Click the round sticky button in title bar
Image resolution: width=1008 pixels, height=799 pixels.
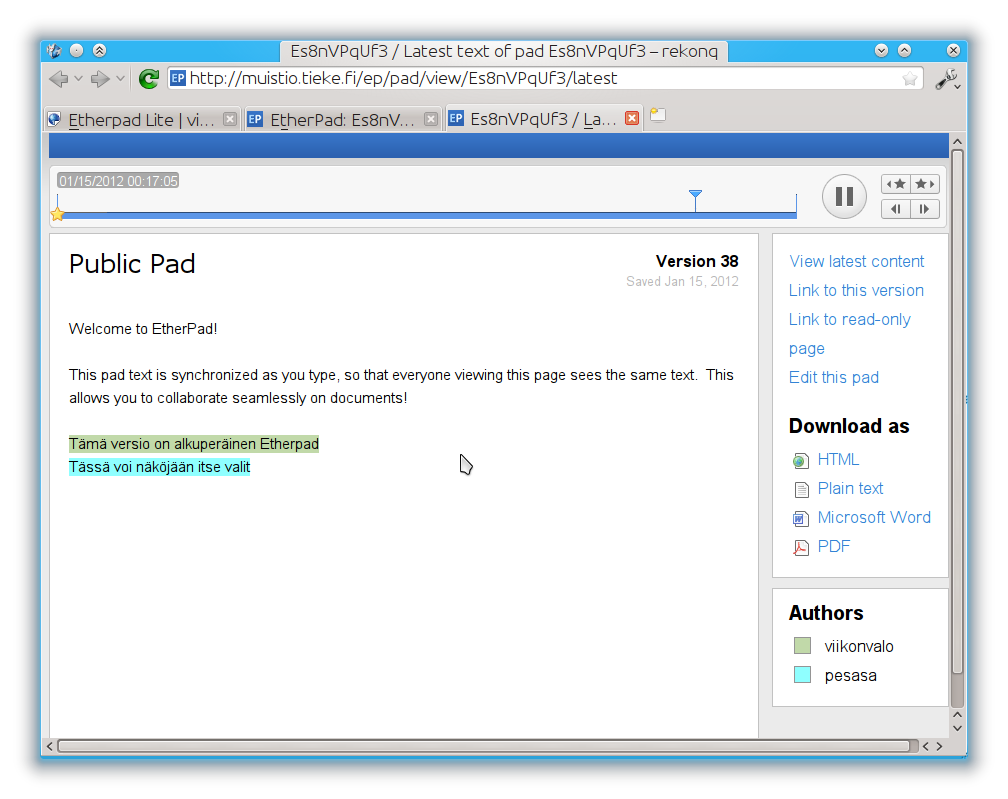coord(76,50)
